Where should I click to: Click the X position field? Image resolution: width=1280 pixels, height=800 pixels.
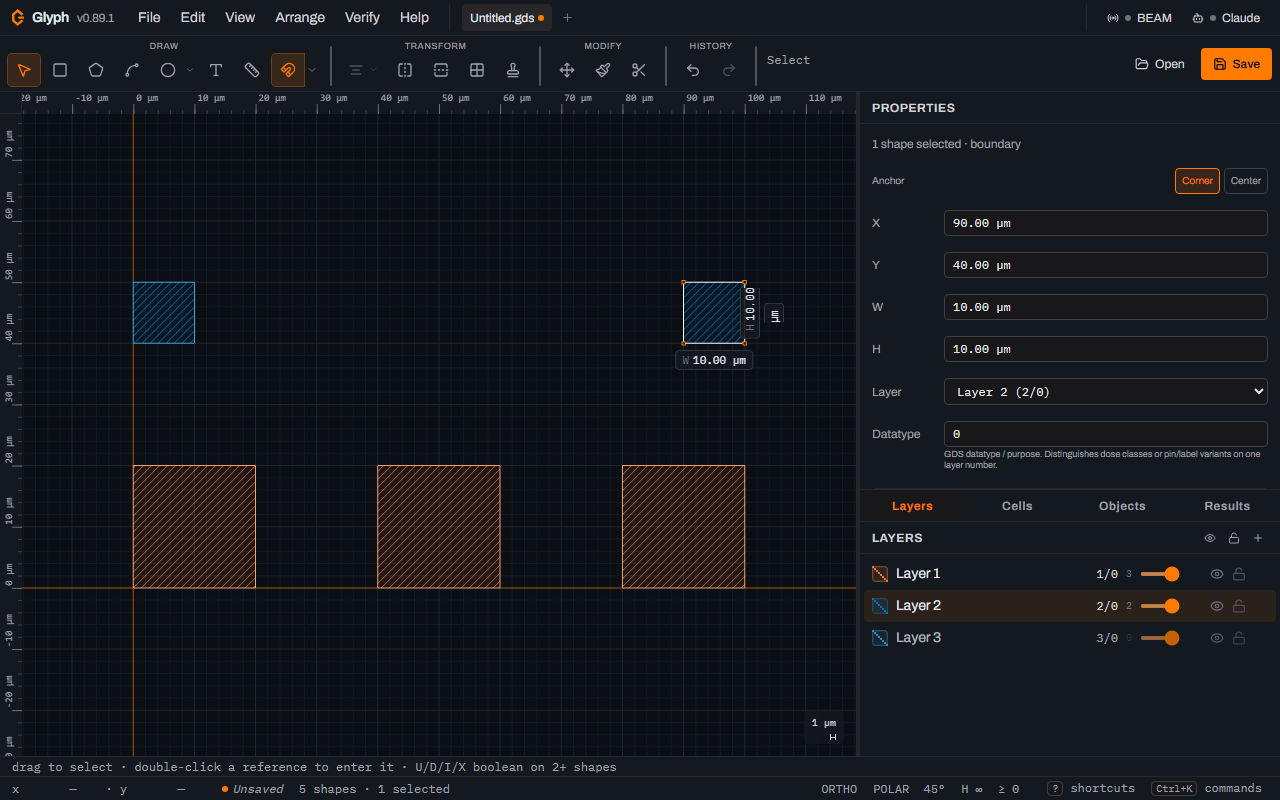pos(1106,223)
